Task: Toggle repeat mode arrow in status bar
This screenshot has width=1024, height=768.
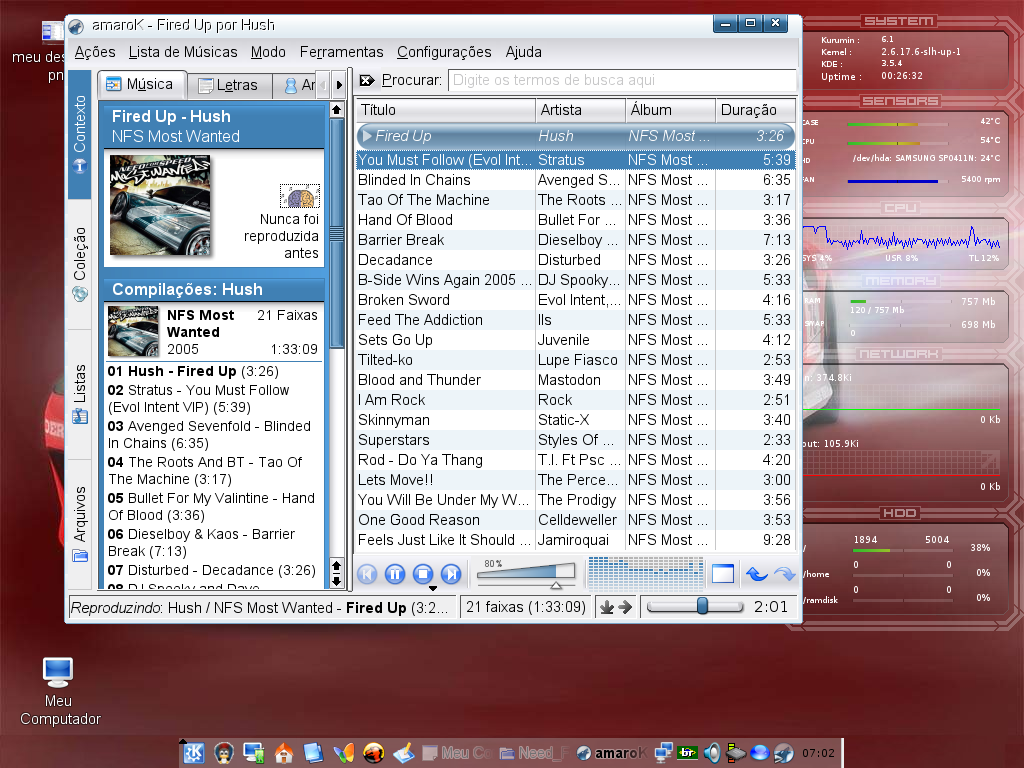Action: 625,607
